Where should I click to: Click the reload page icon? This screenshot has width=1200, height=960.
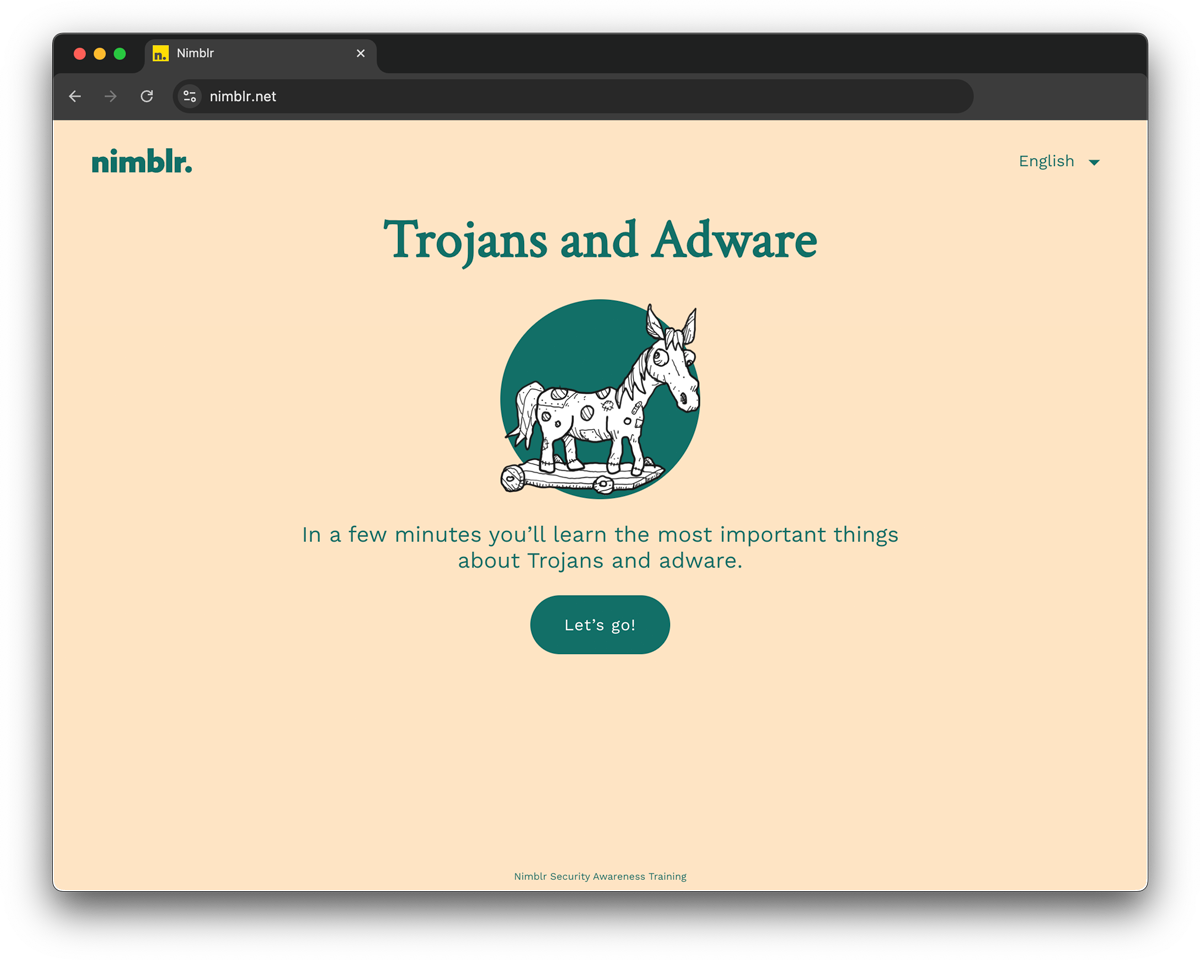(146, 96)
